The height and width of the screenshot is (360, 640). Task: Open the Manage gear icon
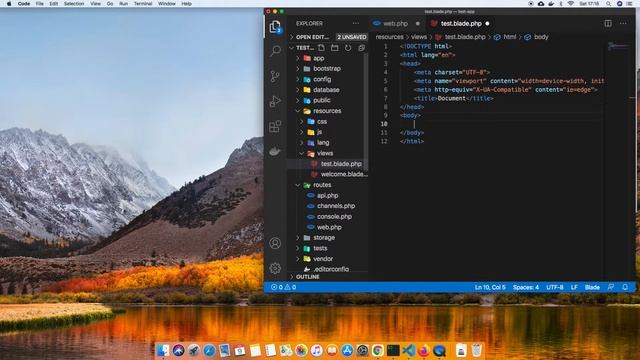275,268
